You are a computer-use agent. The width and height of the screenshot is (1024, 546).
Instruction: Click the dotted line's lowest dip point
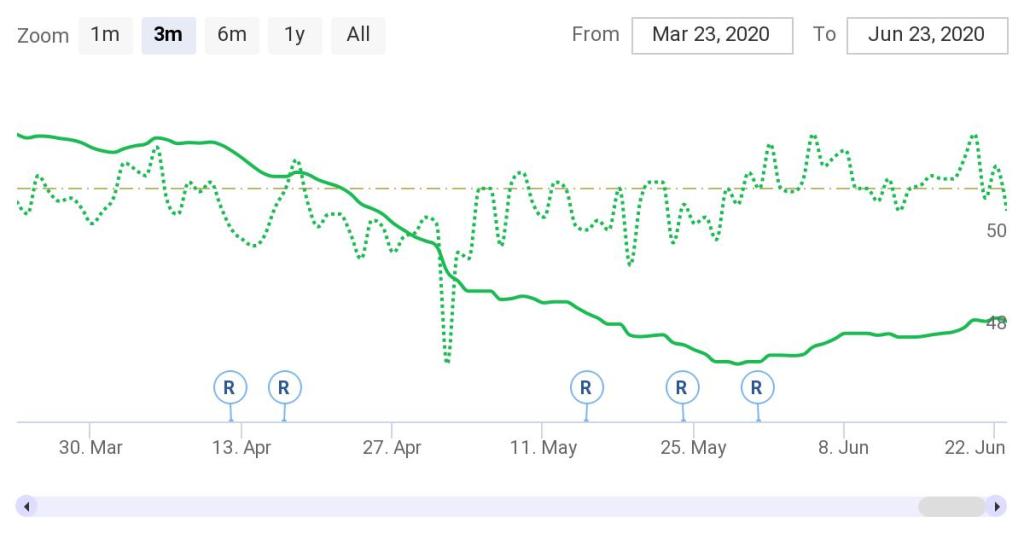click(x=446, y=360)
